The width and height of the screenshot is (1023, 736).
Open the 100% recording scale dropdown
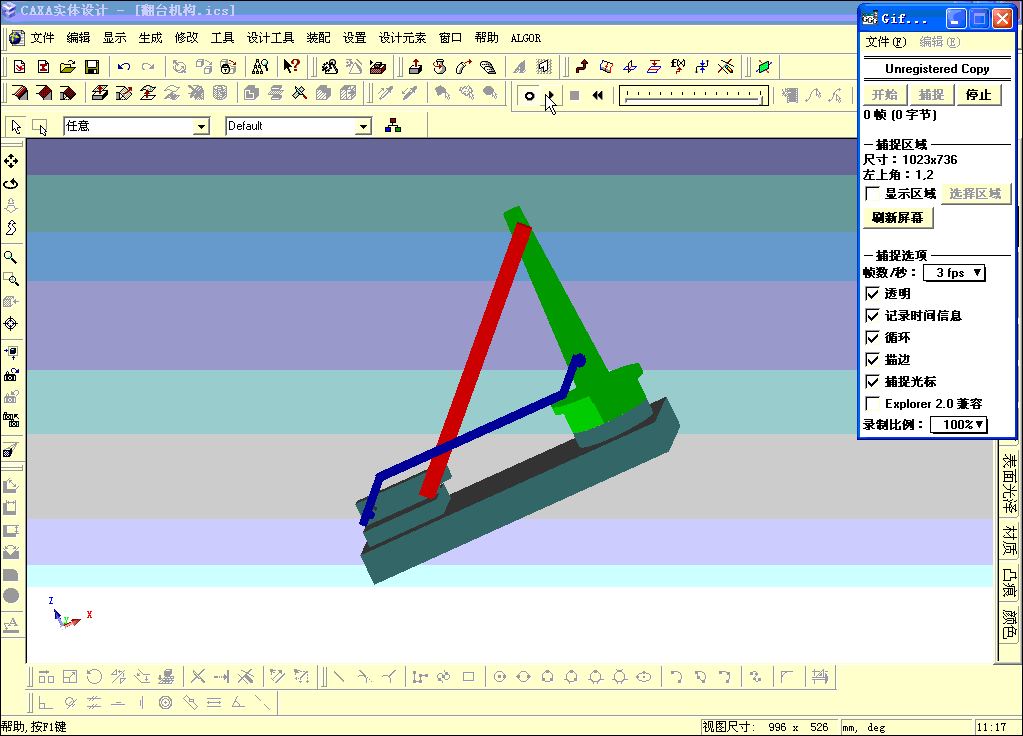pos(958,425)
